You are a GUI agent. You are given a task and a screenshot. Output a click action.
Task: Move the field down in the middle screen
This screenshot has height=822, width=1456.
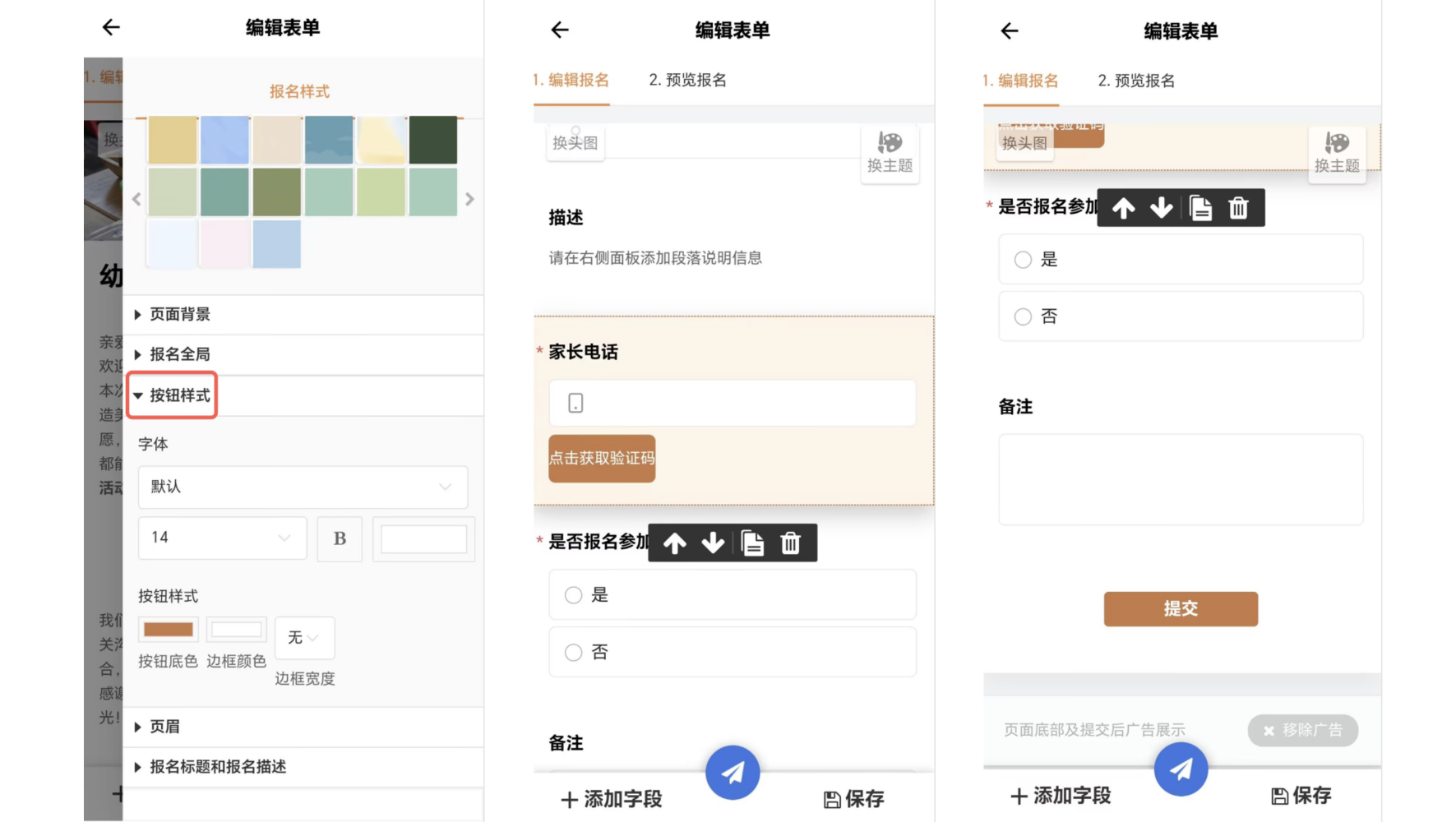(x=713, y=543)
